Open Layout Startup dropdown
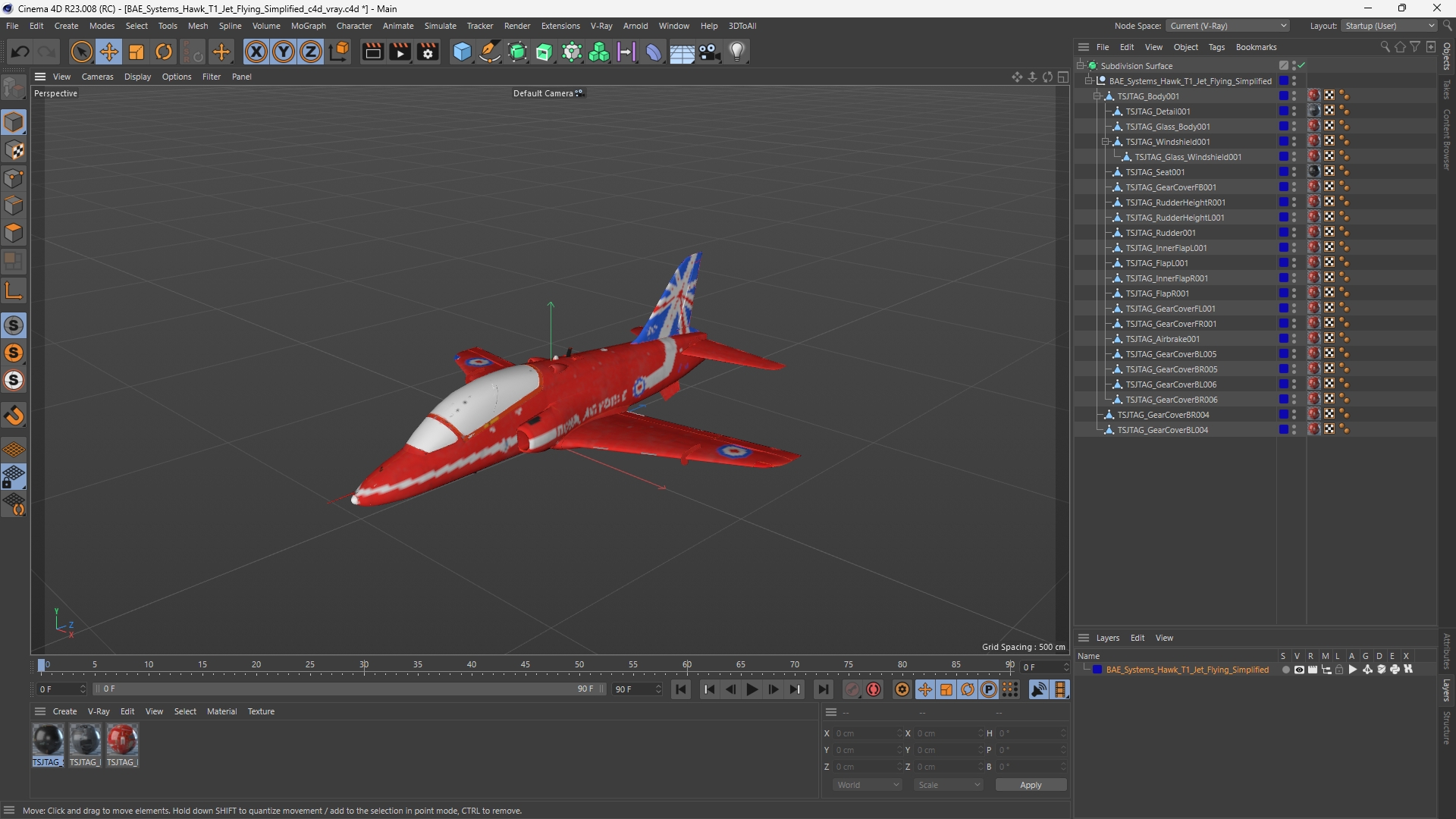The image size is (1456, 819). tap(1389, 26)
